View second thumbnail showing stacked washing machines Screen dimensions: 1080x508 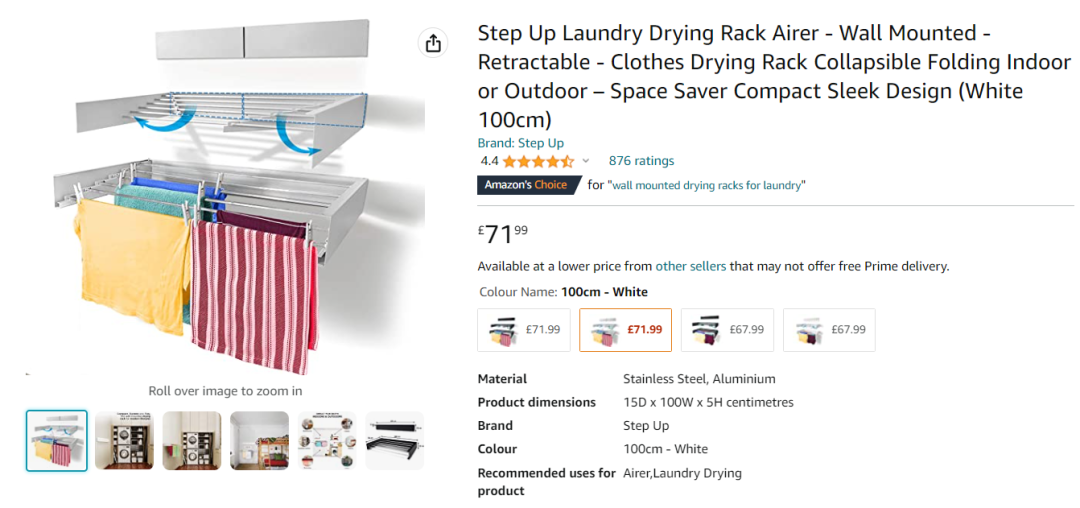[x=124, y=440]
